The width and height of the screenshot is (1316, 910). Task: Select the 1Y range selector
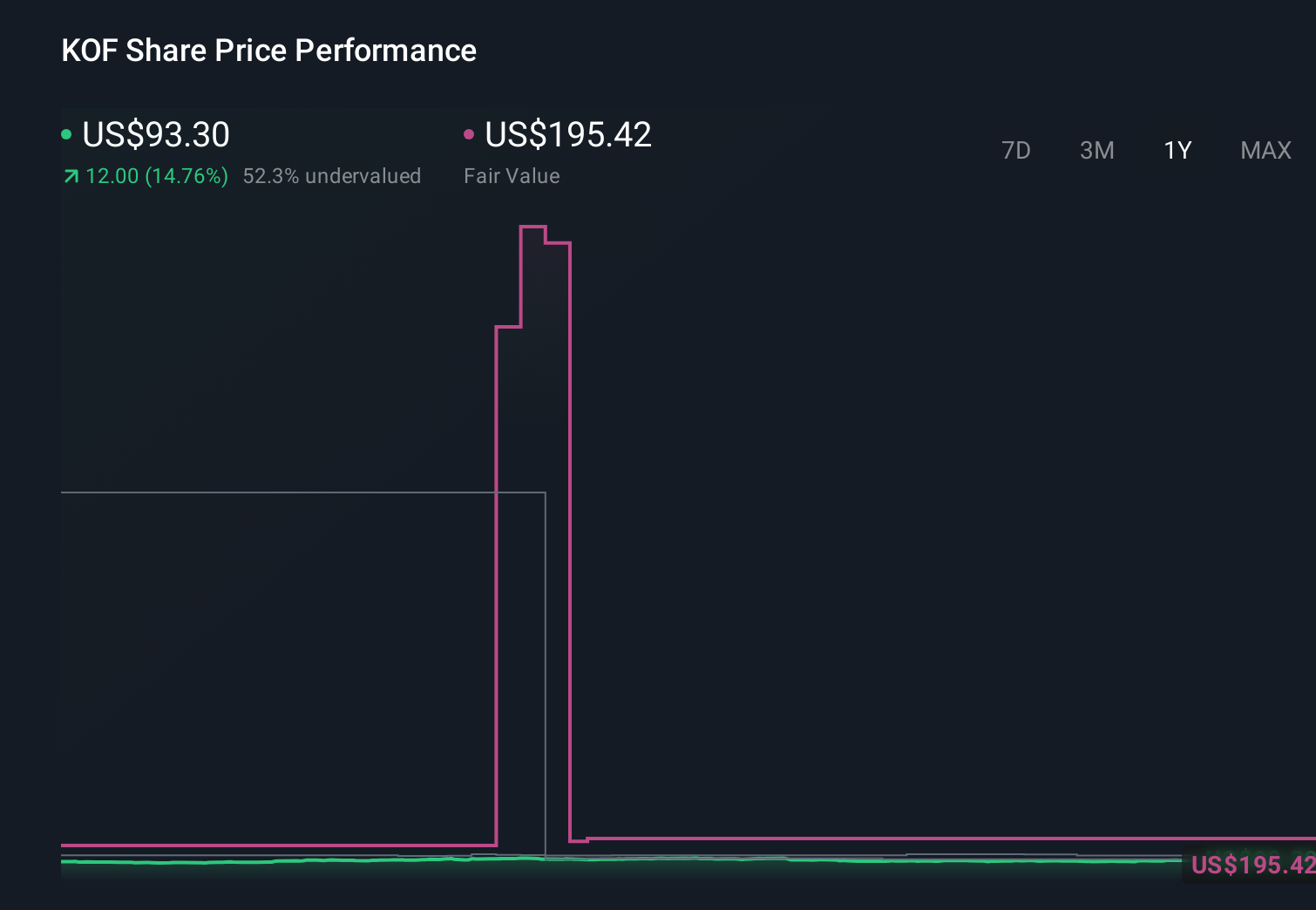coord(1177,150)
